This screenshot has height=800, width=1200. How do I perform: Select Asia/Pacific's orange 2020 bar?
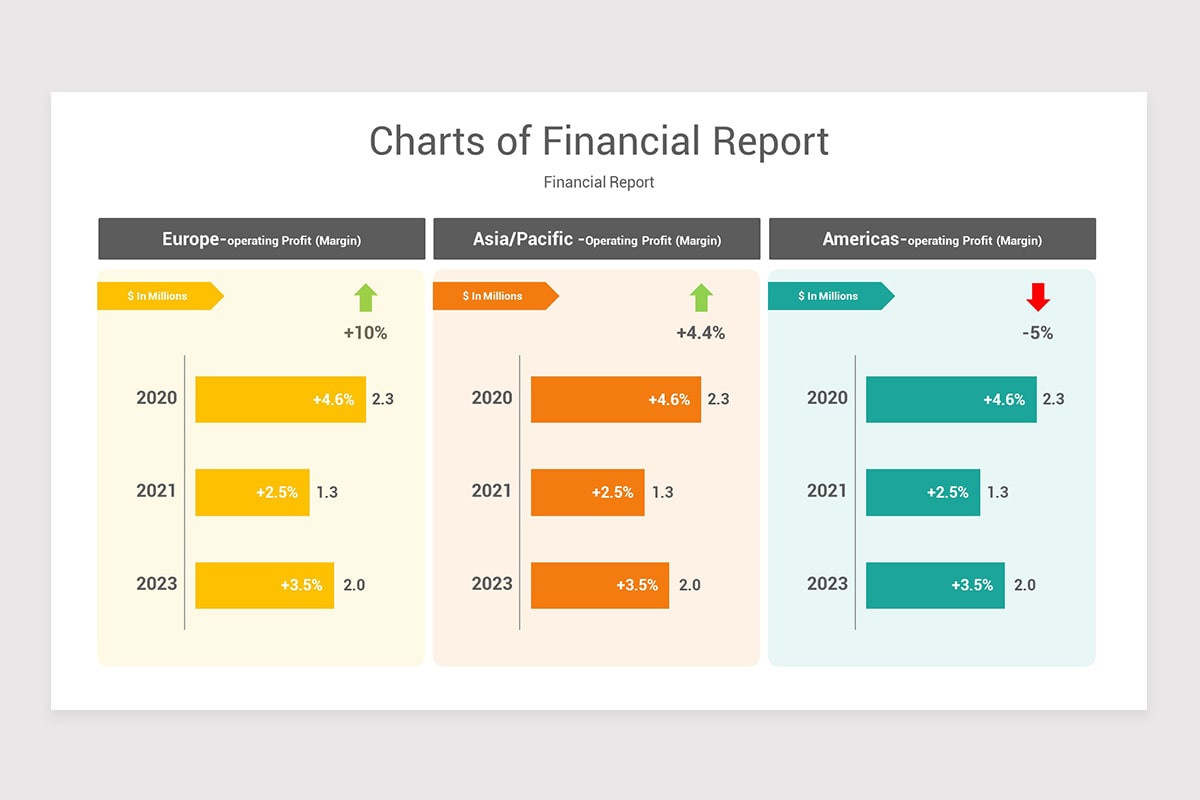[616, 399]
